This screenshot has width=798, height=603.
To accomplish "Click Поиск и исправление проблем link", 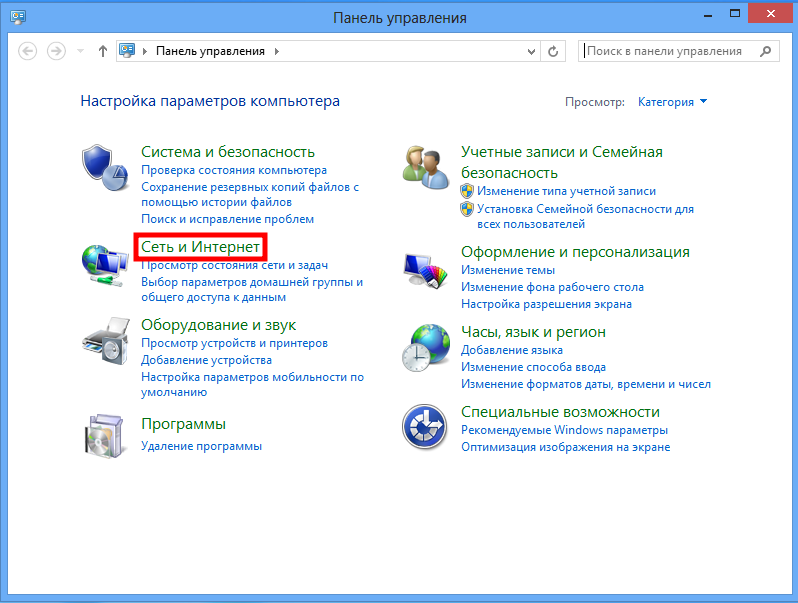I will (x=227, y=219).
